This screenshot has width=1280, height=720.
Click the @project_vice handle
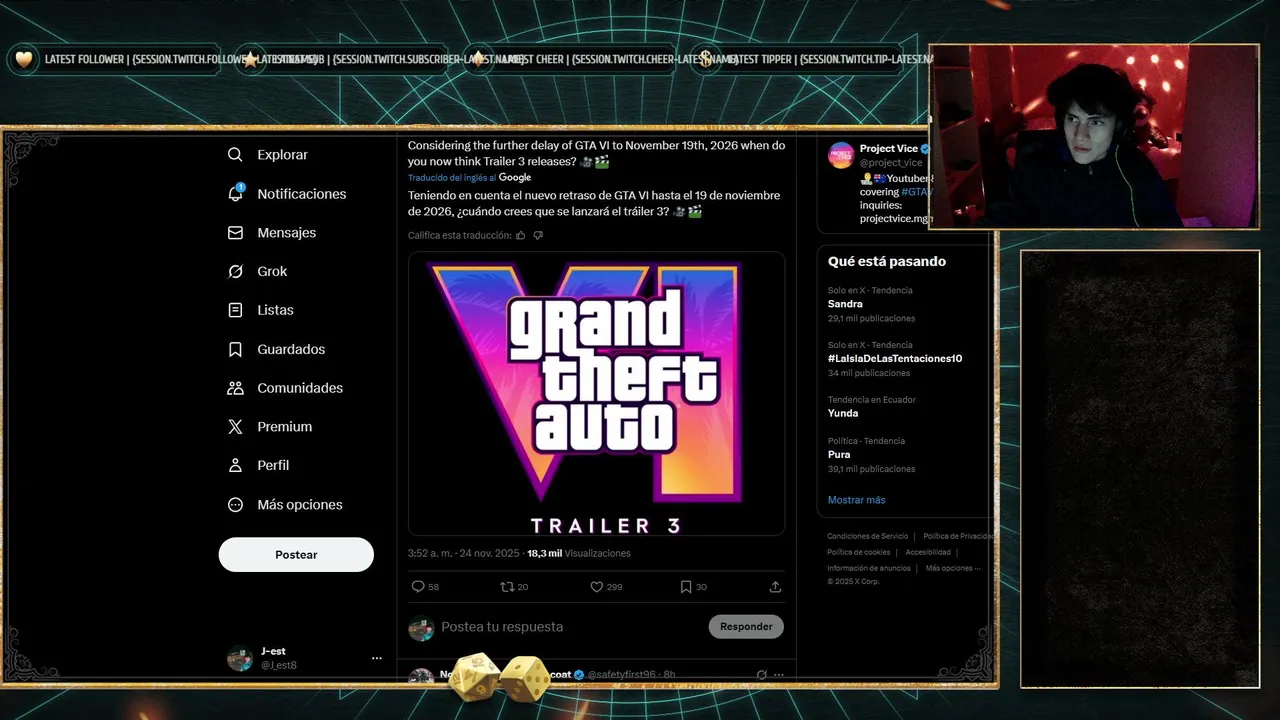(x=891, y=162)
